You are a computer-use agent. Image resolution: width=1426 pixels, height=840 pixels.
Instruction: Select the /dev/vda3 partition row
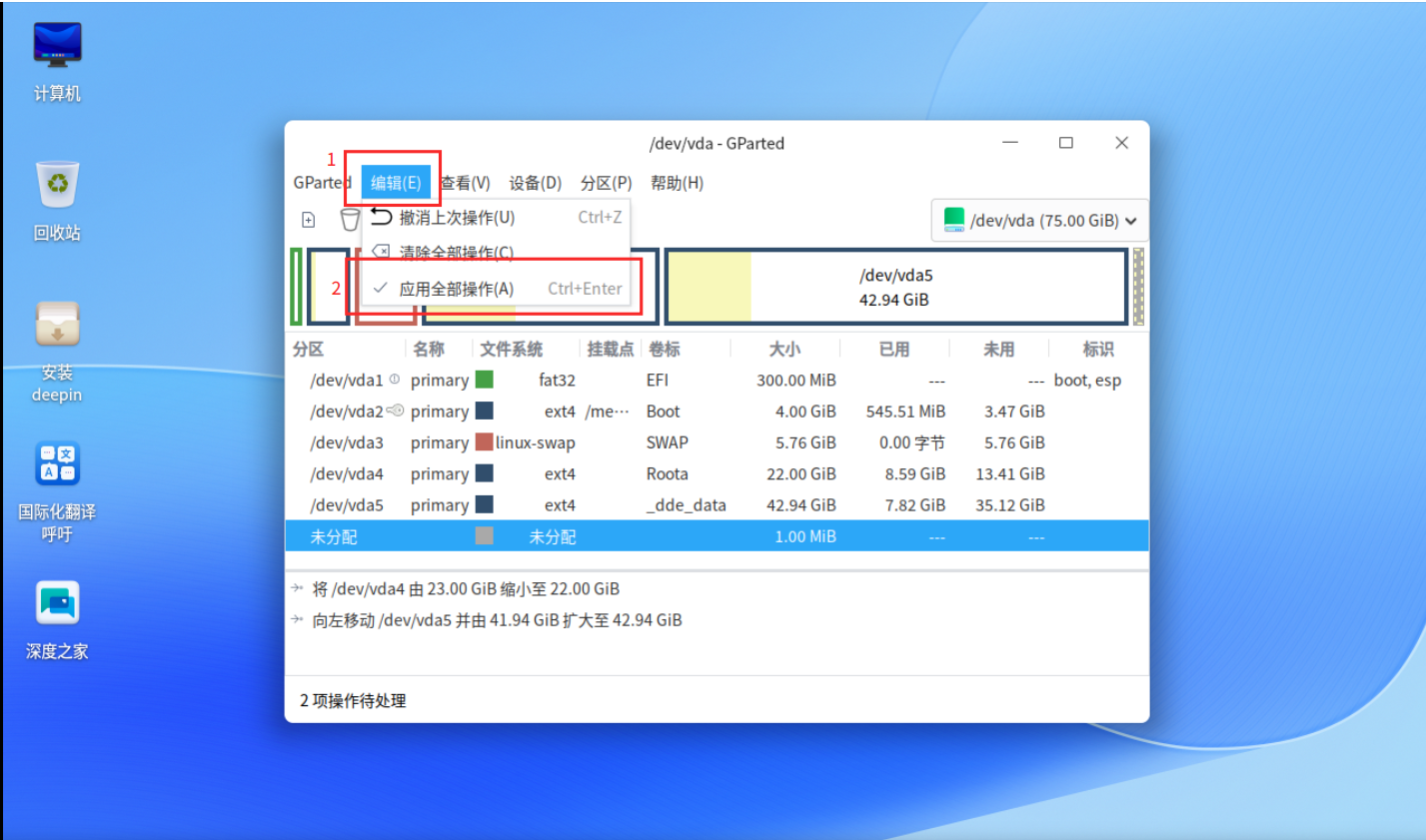[716, 442]
